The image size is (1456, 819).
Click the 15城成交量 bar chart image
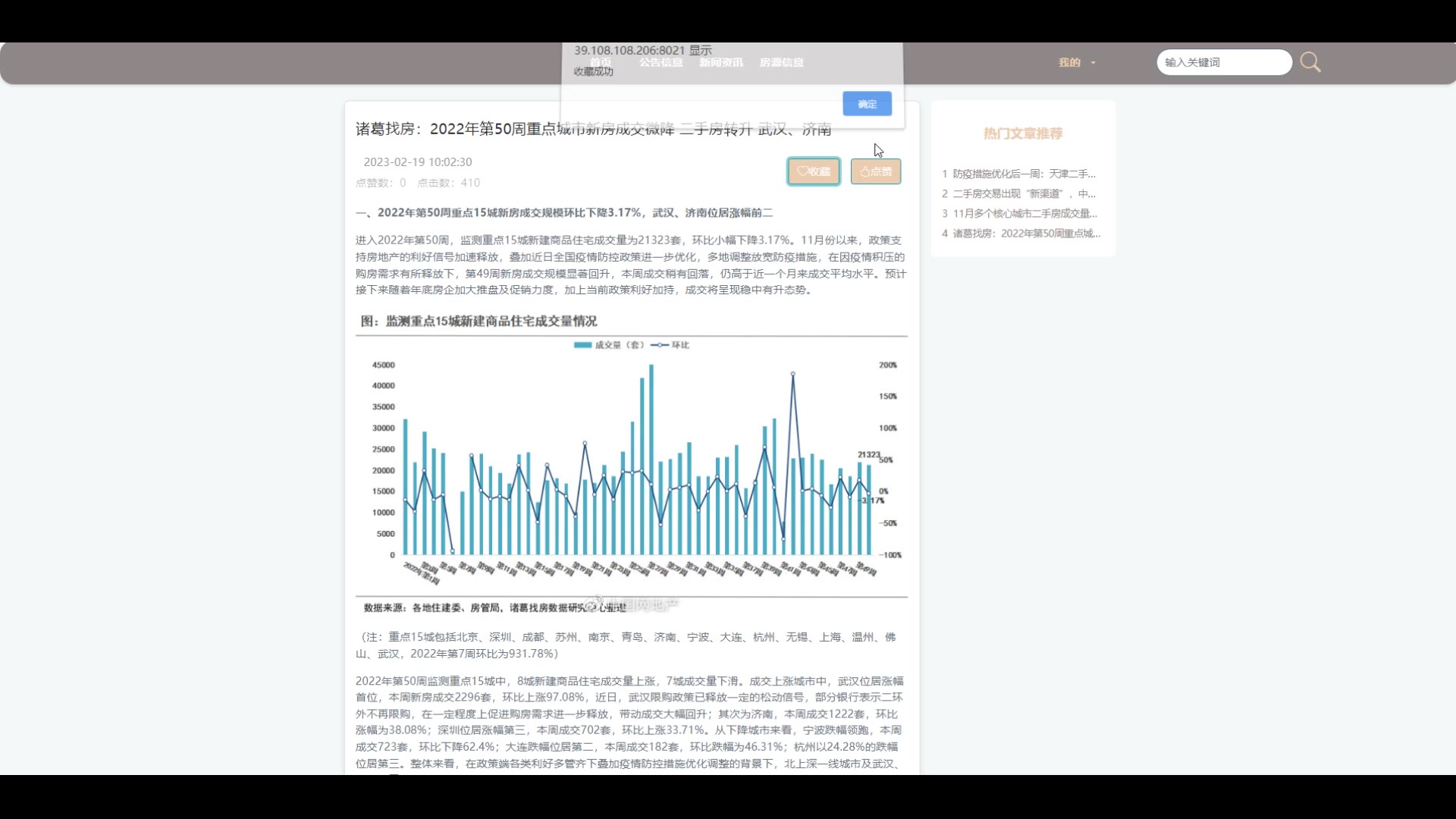point(631,463)
